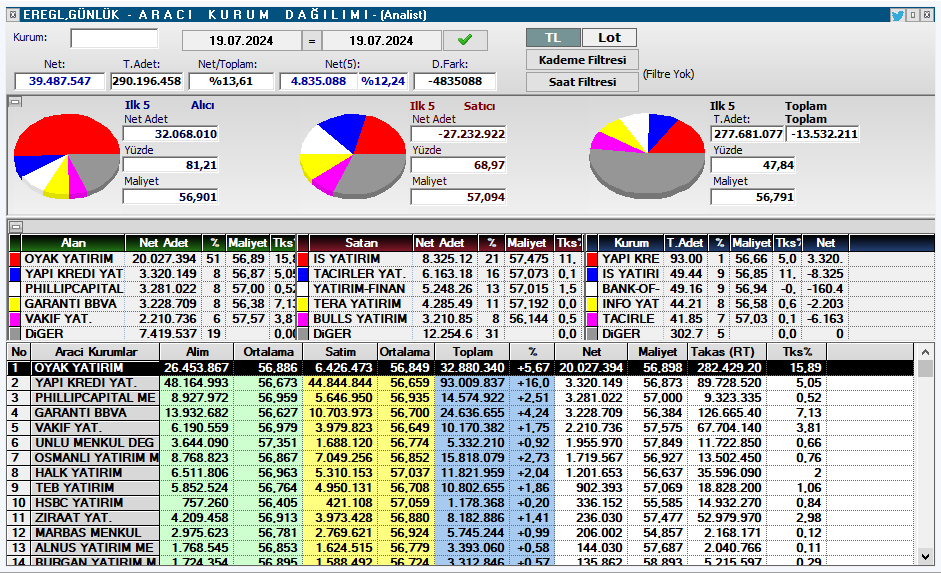Switch view to Lot

point(609,38)
